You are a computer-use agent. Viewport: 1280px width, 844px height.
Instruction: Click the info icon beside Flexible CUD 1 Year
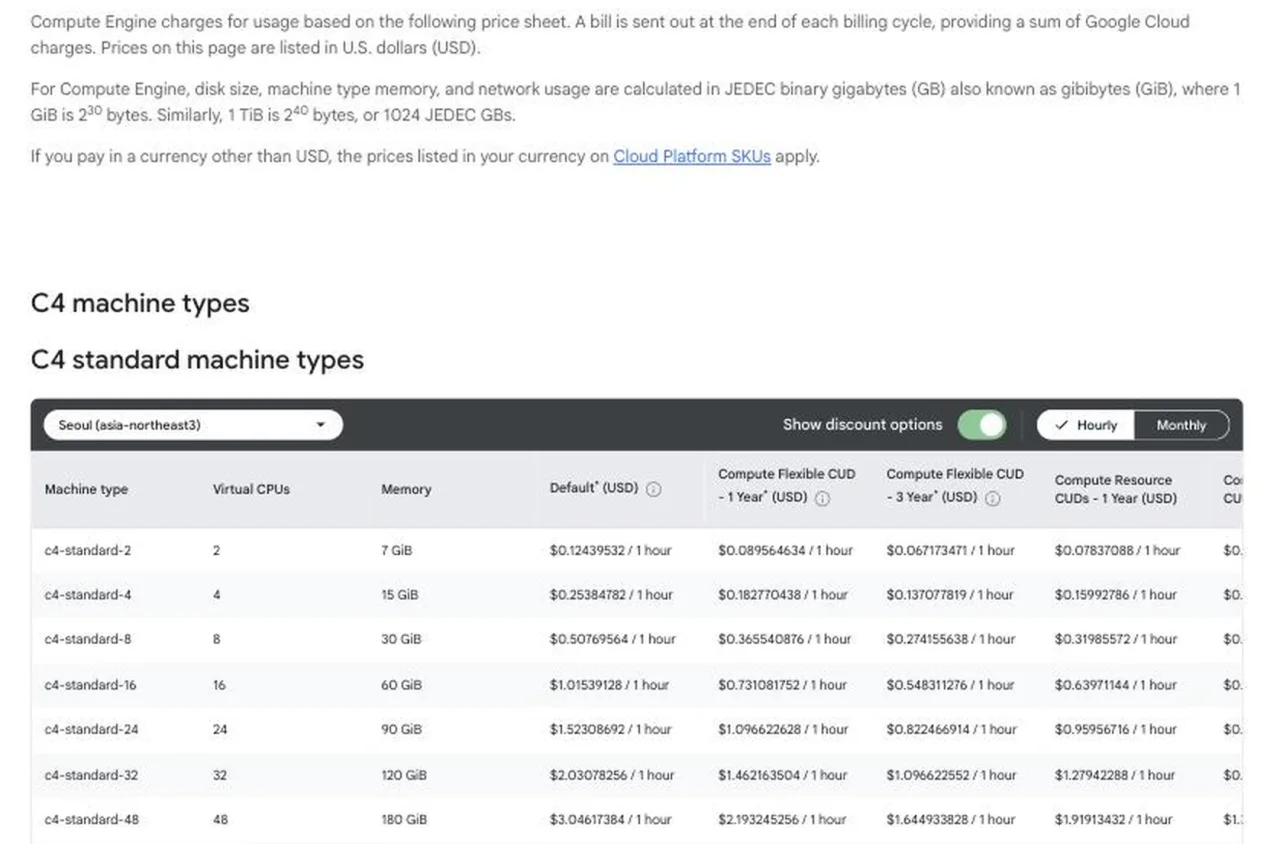(x=823, y=498)
